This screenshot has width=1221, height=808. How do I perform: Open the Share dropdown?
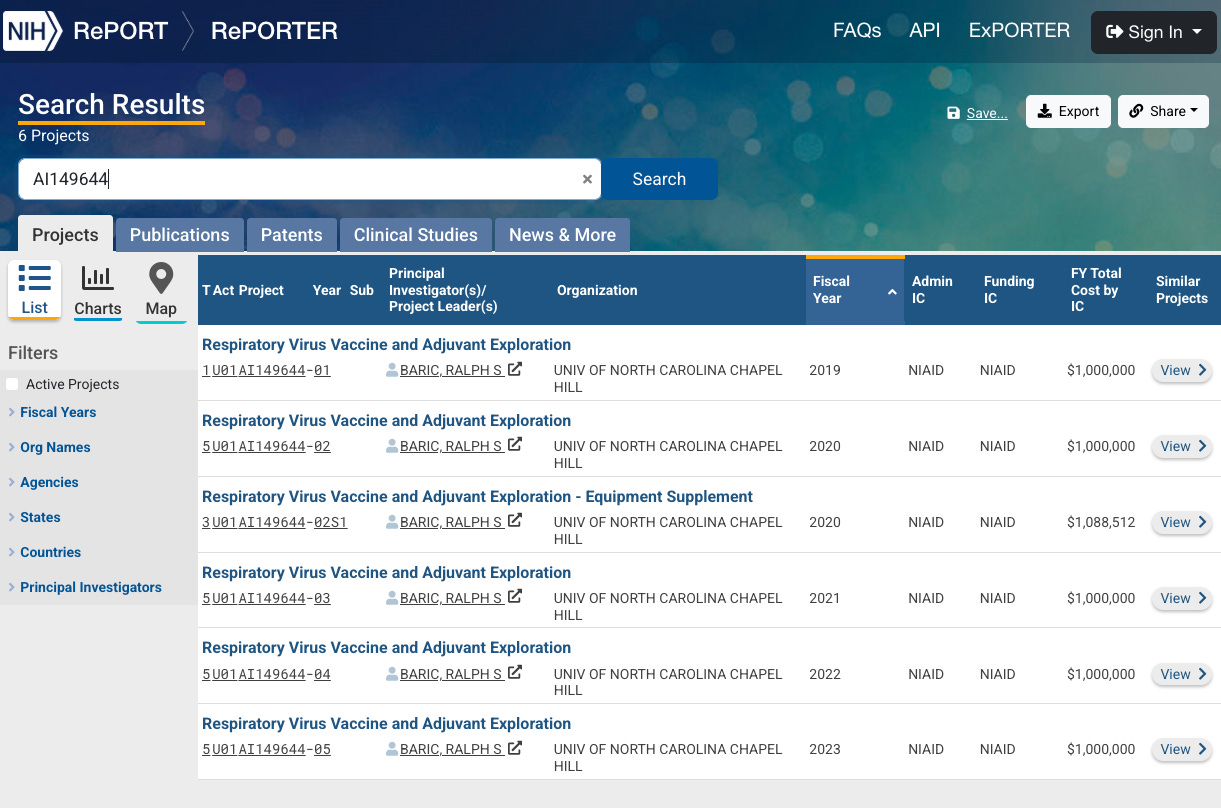pos(1163,111)
